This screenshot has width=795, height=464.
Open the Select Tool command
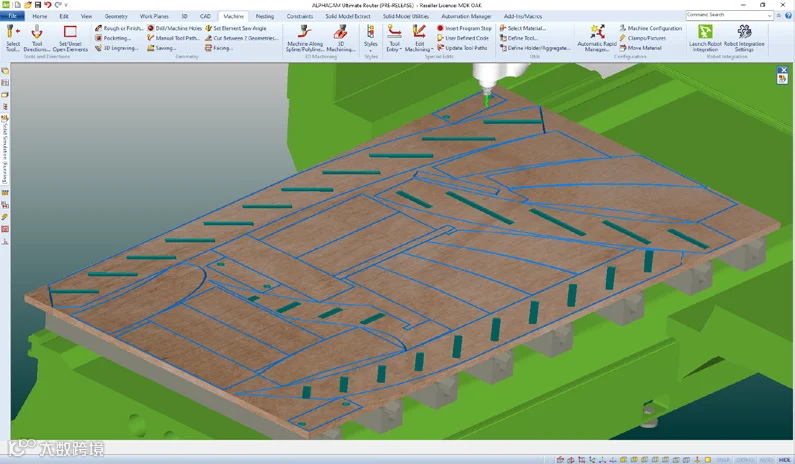[13, 39]
